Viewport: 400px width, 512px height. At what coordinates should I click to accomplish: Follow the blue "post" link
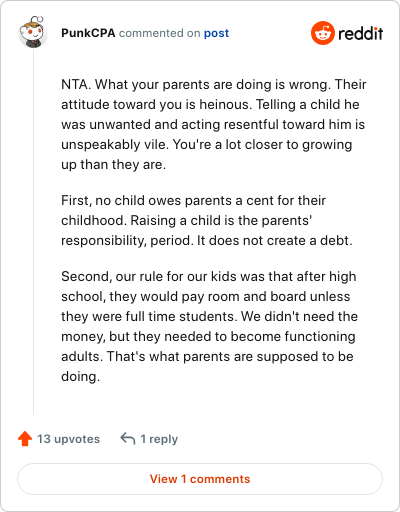coord(216,33)
